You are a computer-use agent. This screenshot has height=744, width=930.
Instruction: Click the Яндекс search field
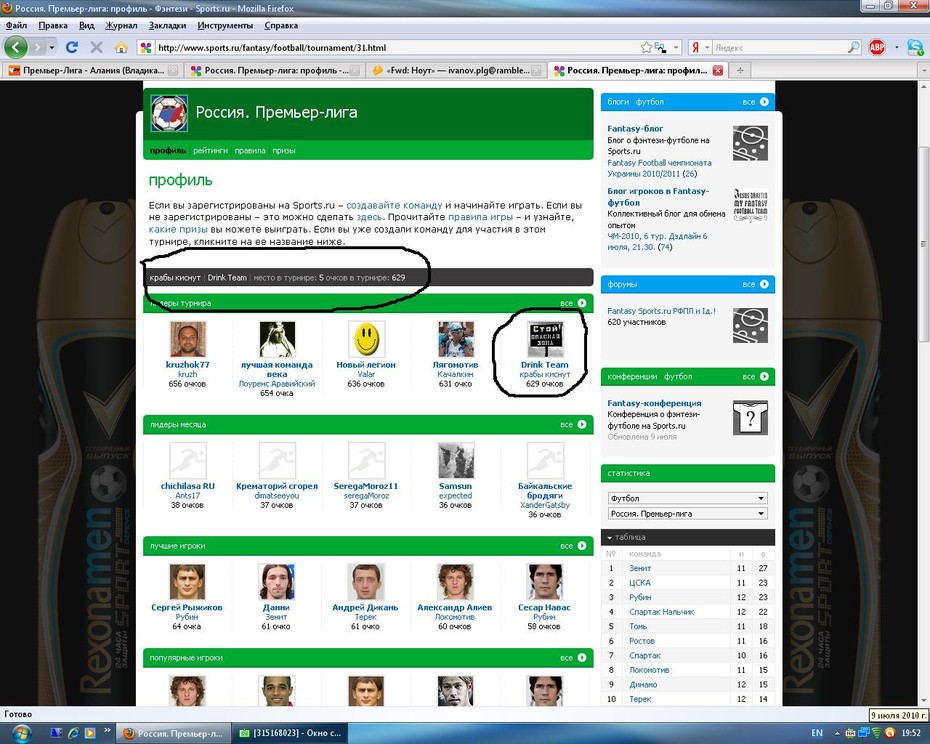coord(779,47)
